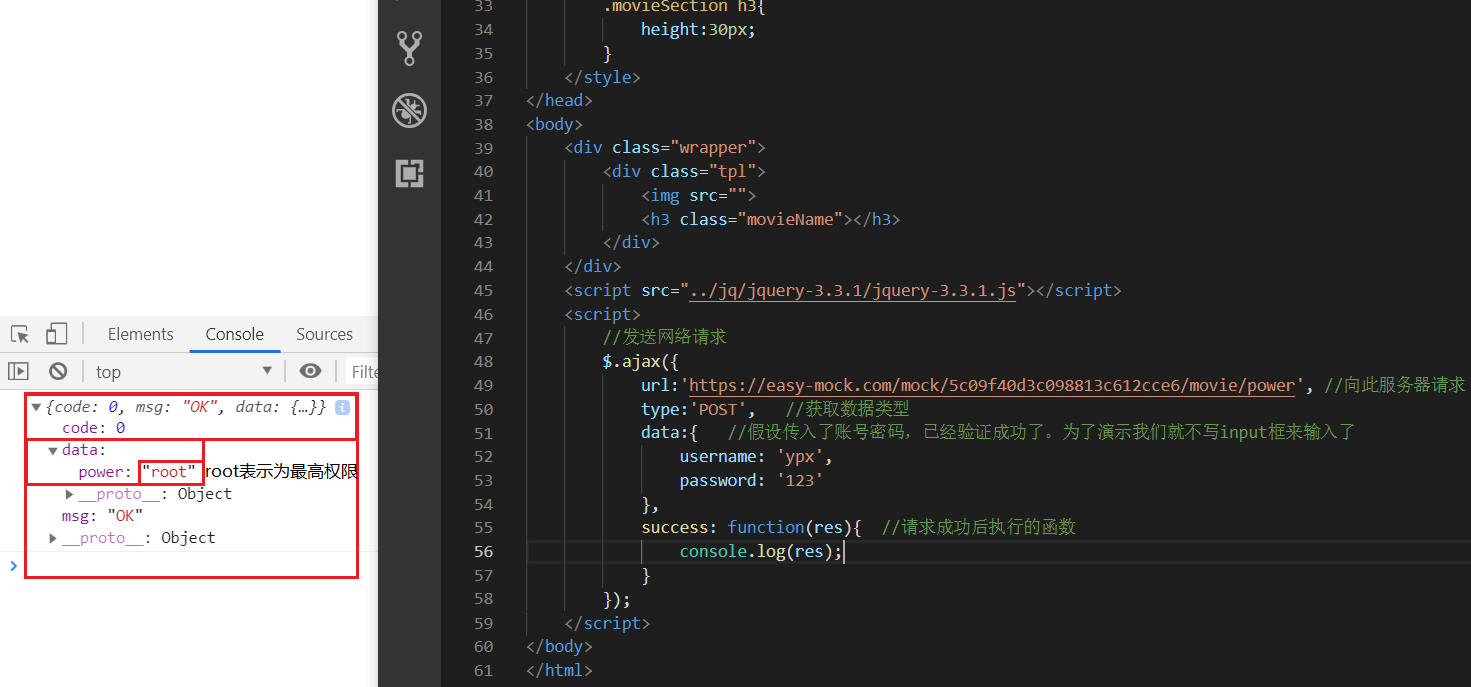Click the opening <body> tag on line 38
Screen dimensions: 1471x687
tap(554, 124)
